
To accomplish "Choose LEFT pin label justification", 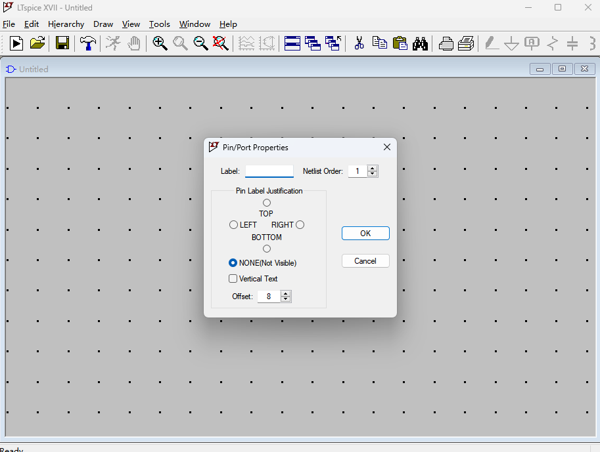I will [x=234, y=225].
